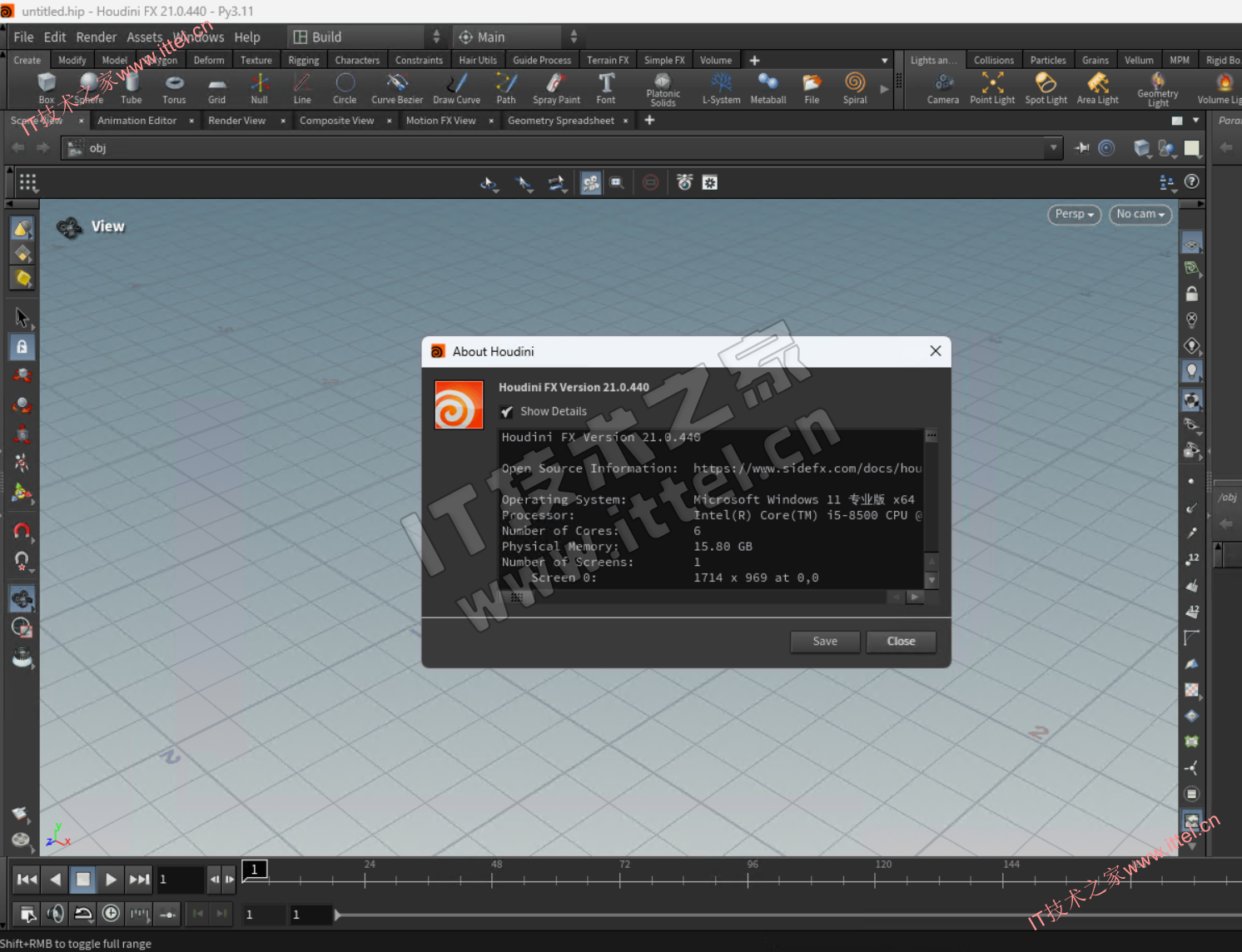Screen dimensions: 1242x952
Task: Add a Geometry Light
Action: [1158, 89]
